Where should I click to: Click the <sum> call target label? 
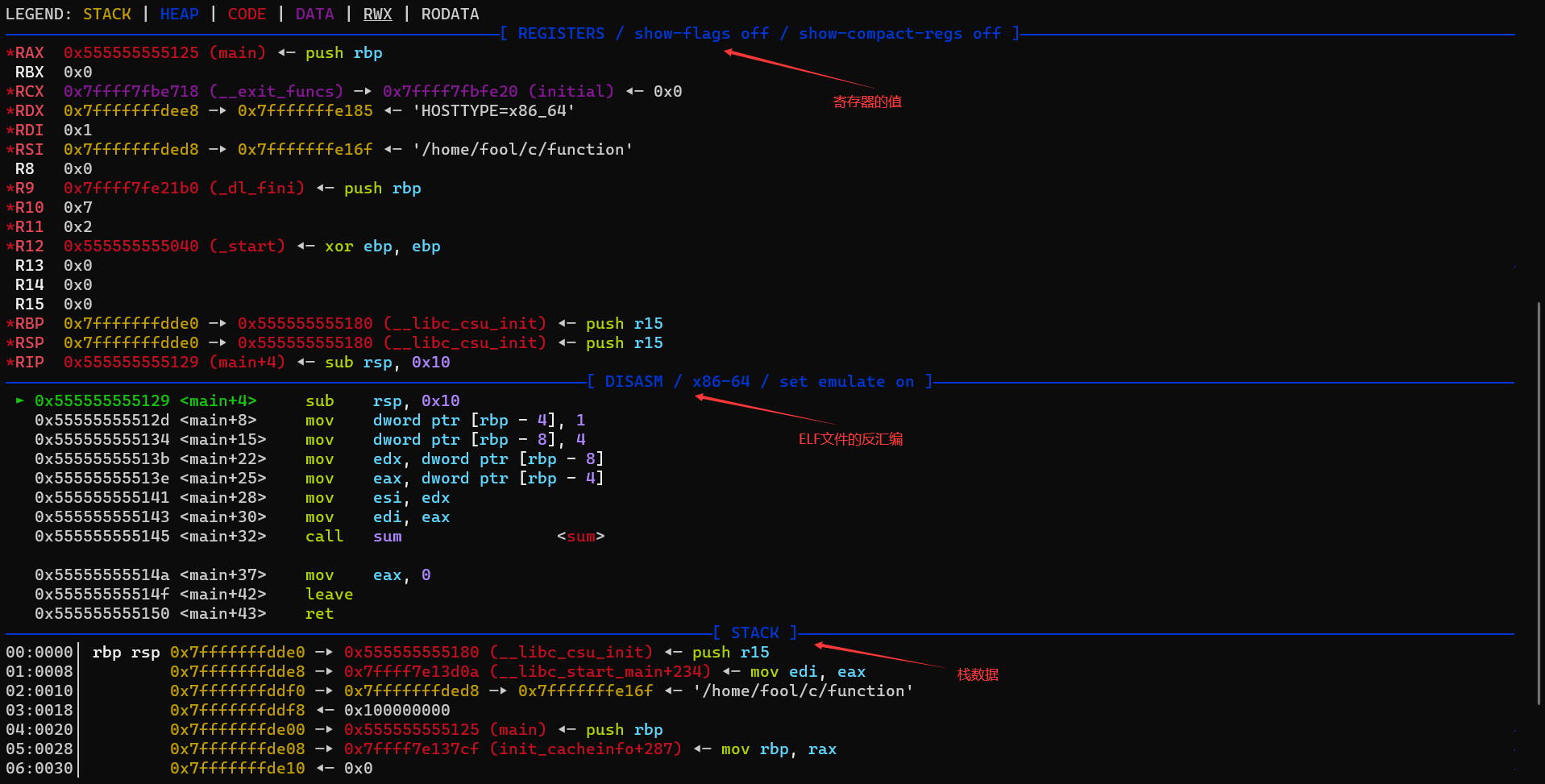[580, 536]
